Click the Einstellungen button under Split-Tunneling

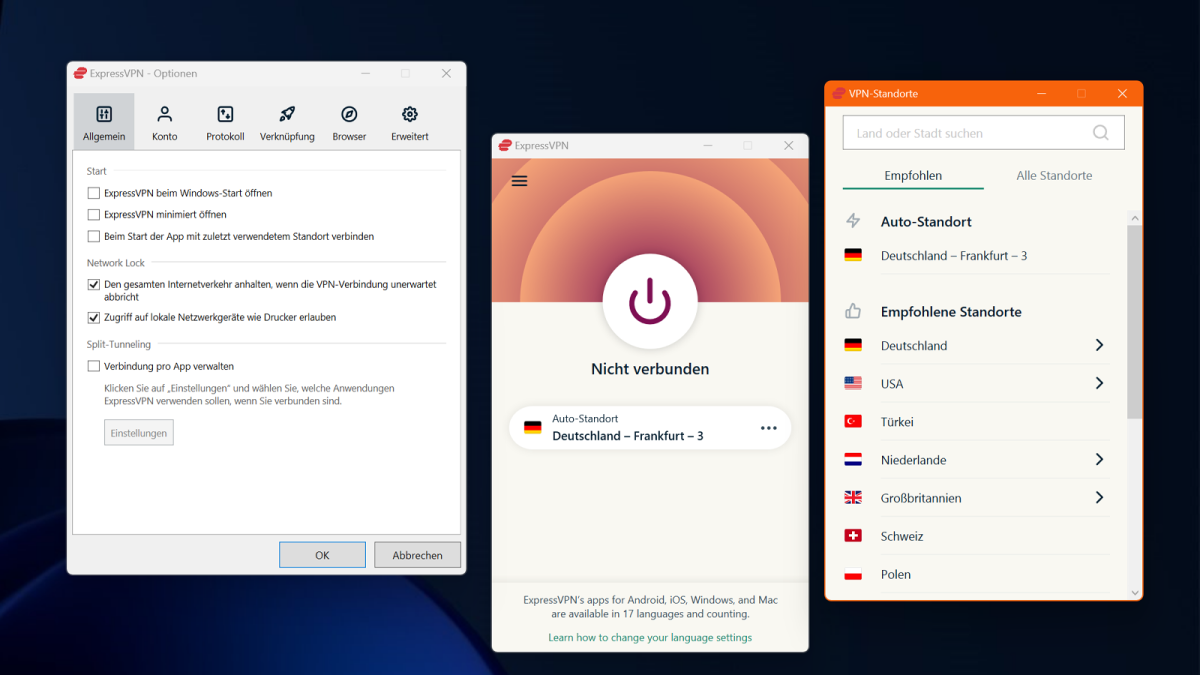(139, 432)
